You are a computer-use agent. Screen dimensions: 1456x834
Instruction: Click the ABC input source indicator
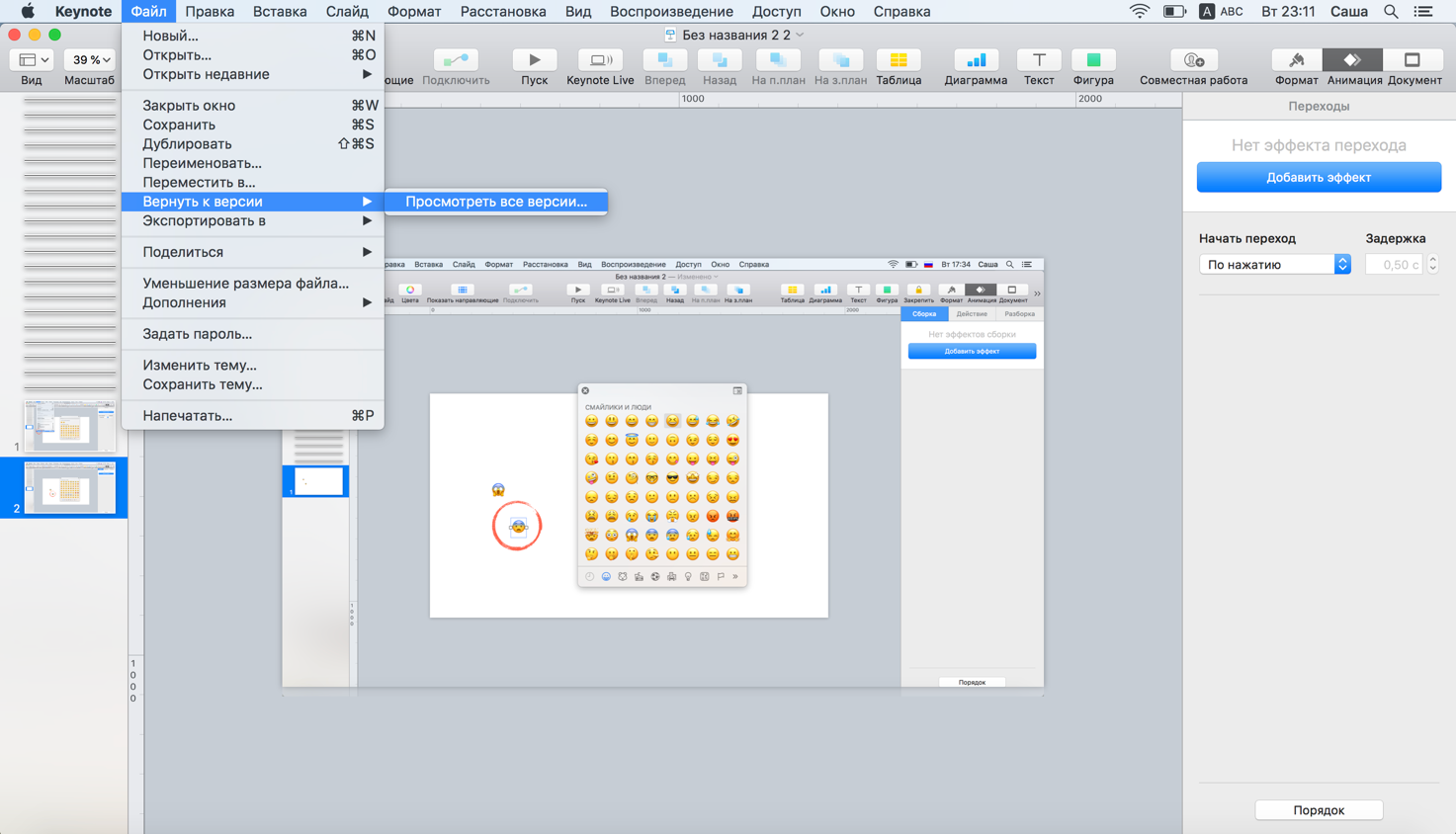click(1221, 12)
